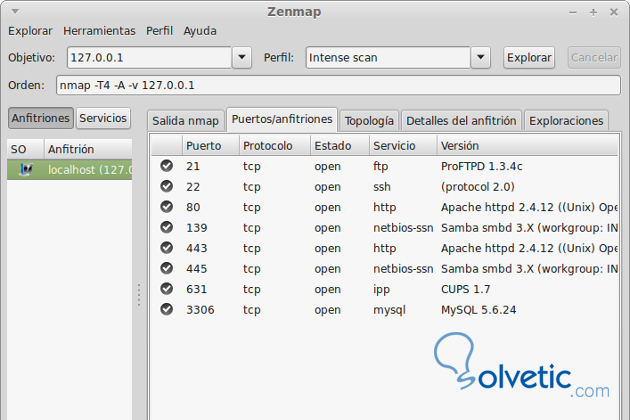Click the ssh service cell

(382, 187)
